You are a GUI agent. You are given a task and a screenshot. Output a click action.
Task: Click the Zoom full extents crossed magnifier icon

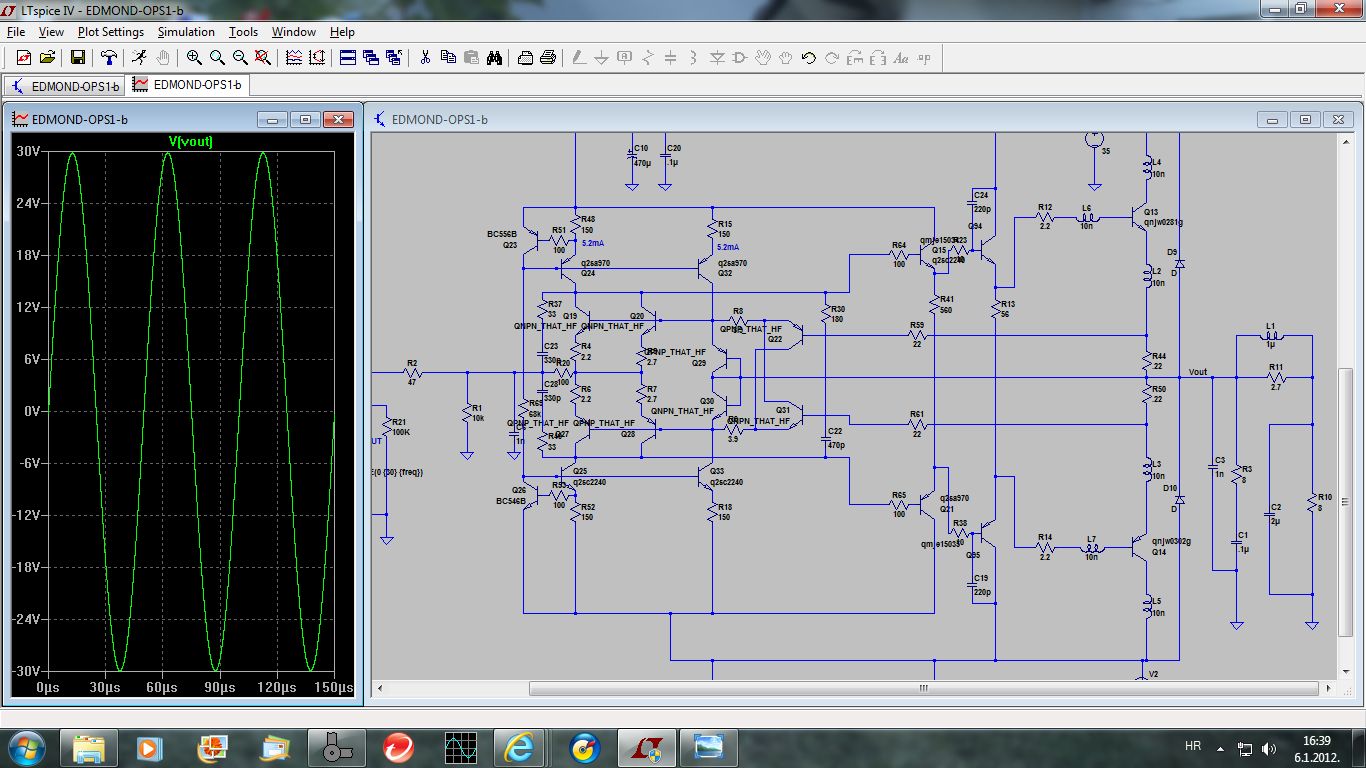(x=263, y=58)
